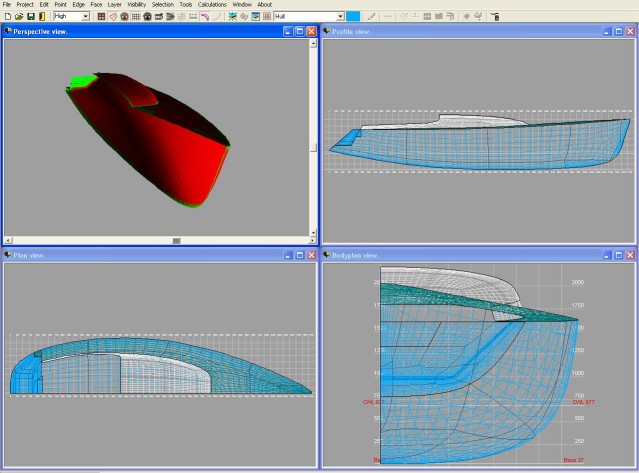Screen dimensions: 639x473
Task: Click the Exit door icon in toolbar
Action: pyautogui.click(x=42, y=17)
